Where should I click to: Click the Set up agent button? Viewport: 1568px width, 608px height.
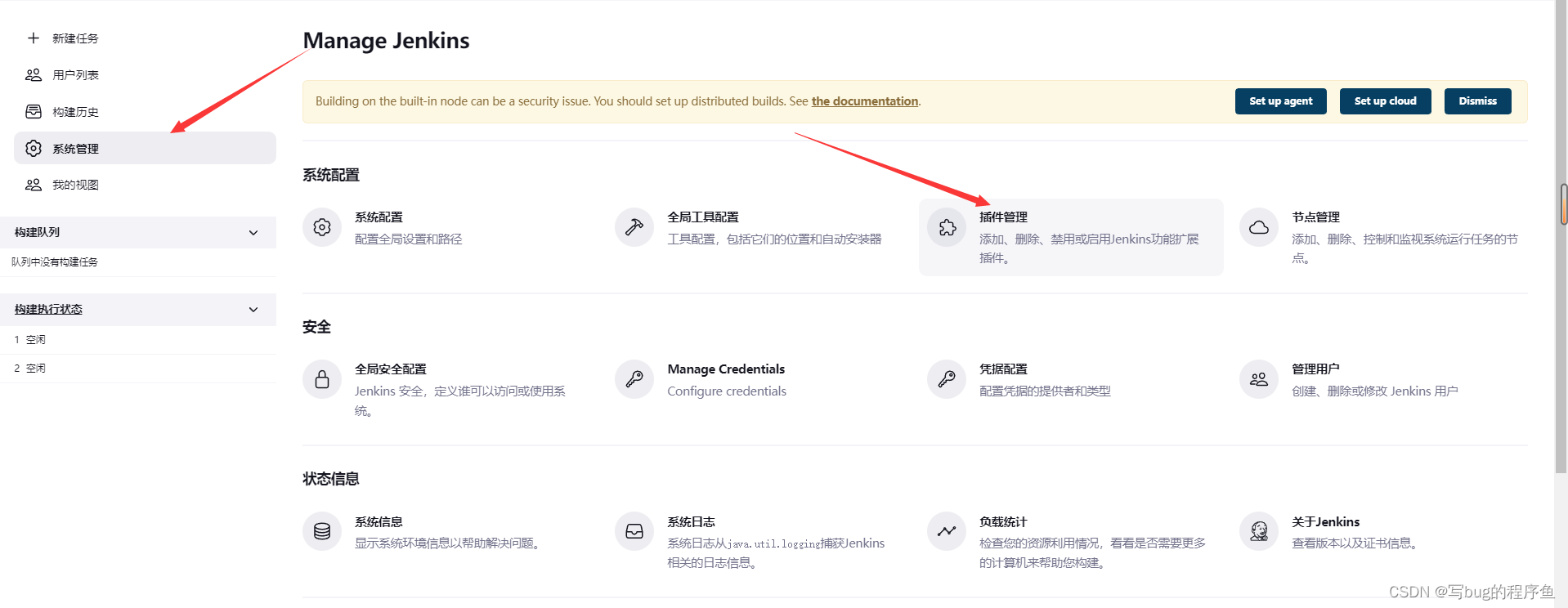pos(1280,101)
